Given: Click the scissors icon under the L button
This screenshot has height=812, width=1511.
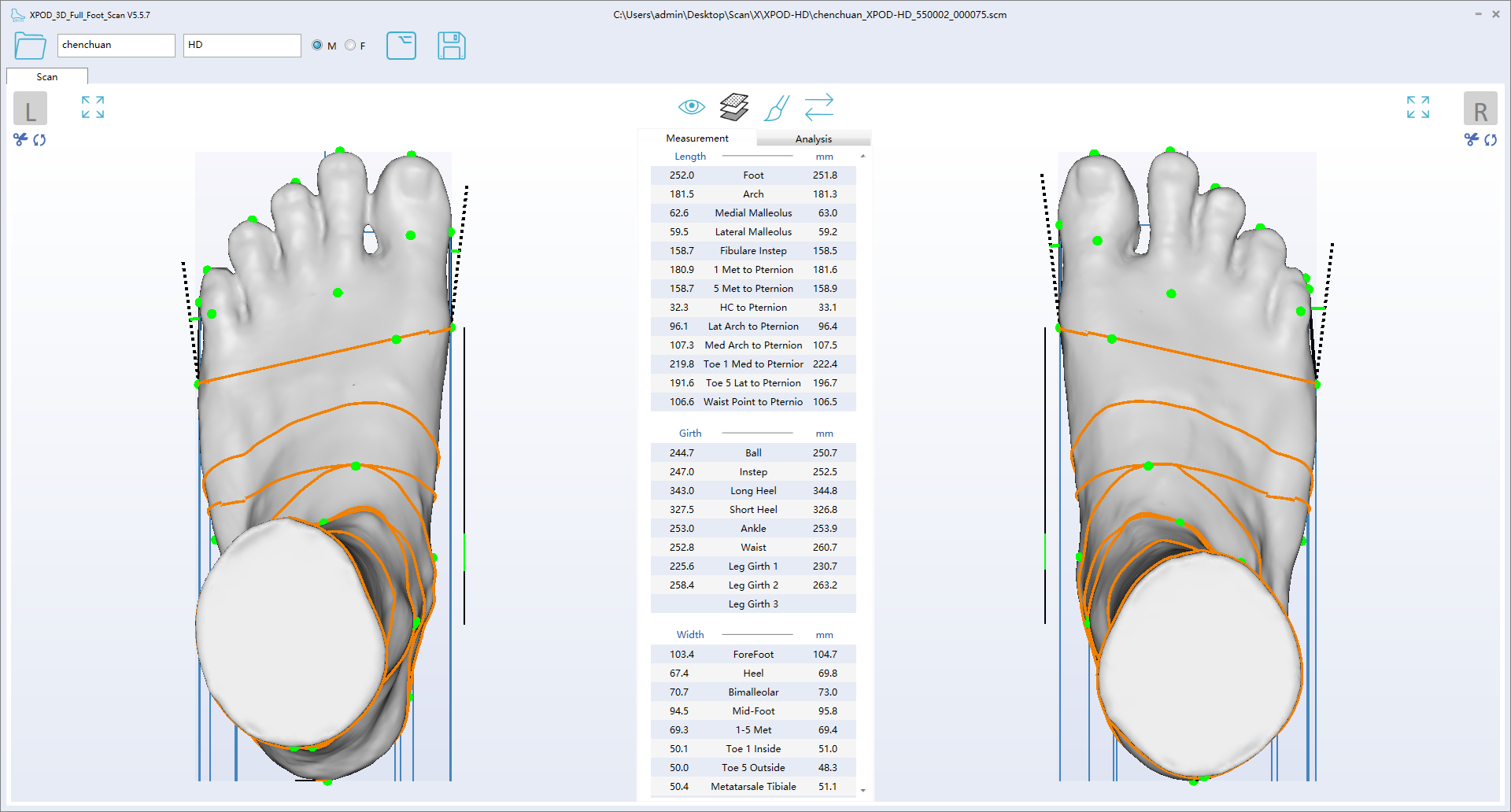Looking at the screenshot, I should pyautogui.click(x=20, y=139).
